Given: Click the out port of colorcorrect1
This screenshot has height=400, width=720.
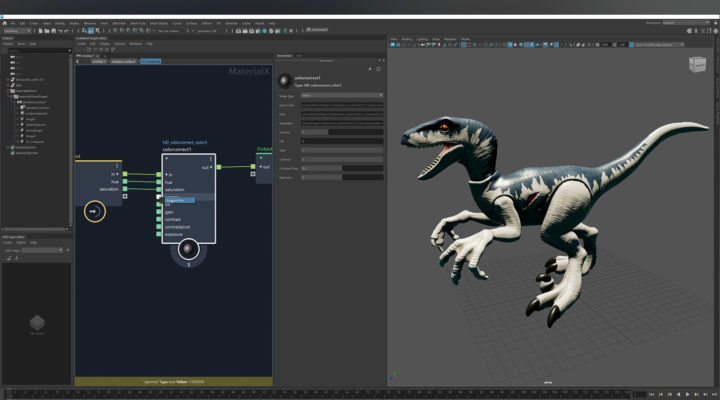Looking at the screenshot, I should tap(219, 167).
